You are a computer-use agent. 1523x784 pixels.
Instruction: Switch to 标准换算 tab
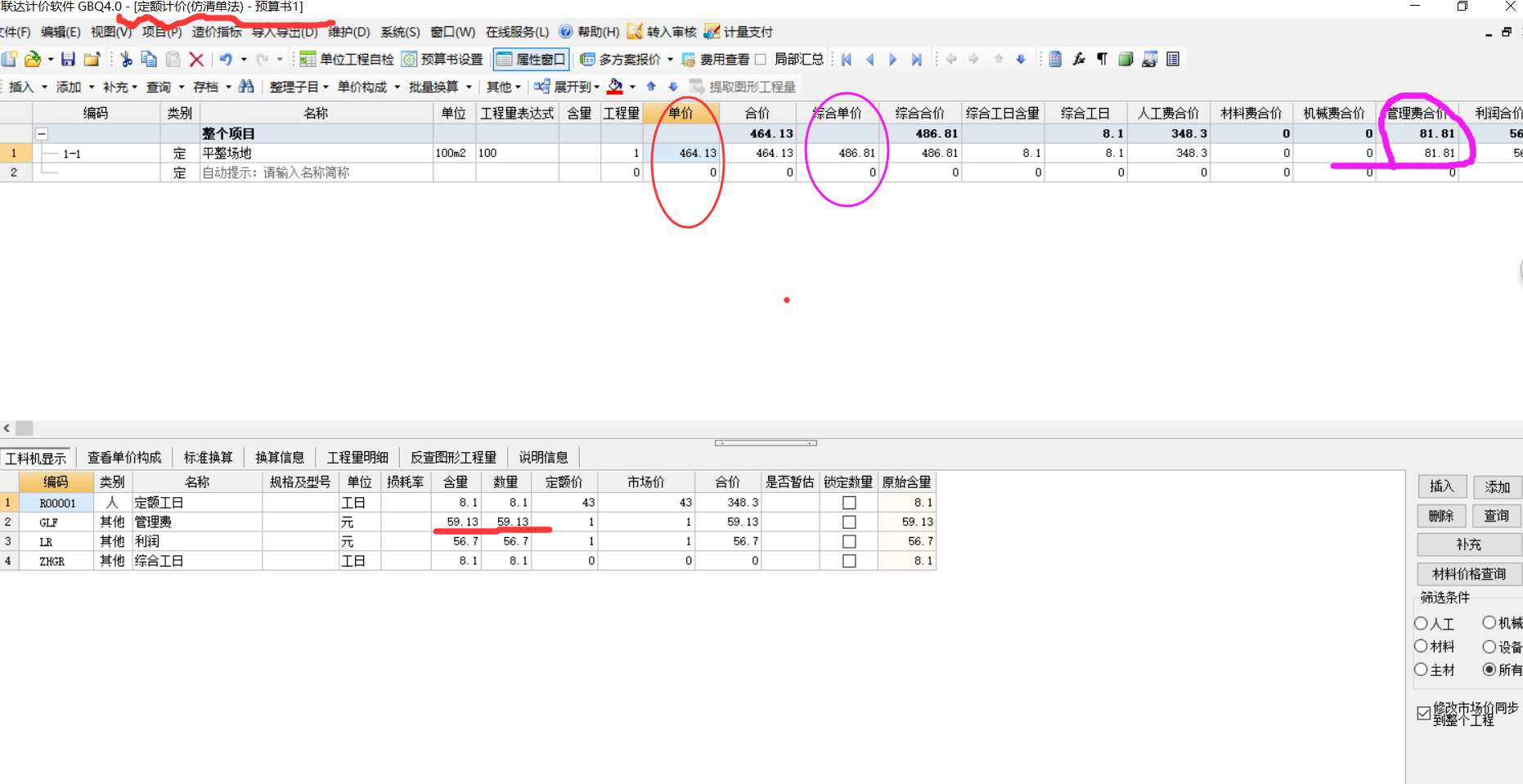tap(208, 457)
